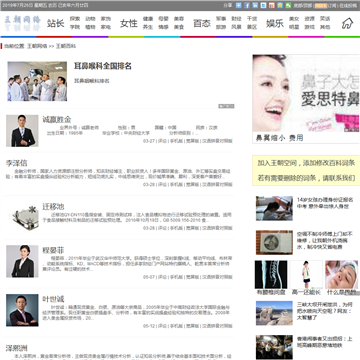Viewport: 360px width, 360px height.
Task: Click the 诚赢胜金 portrait photo
Action: tap(22, 131)
